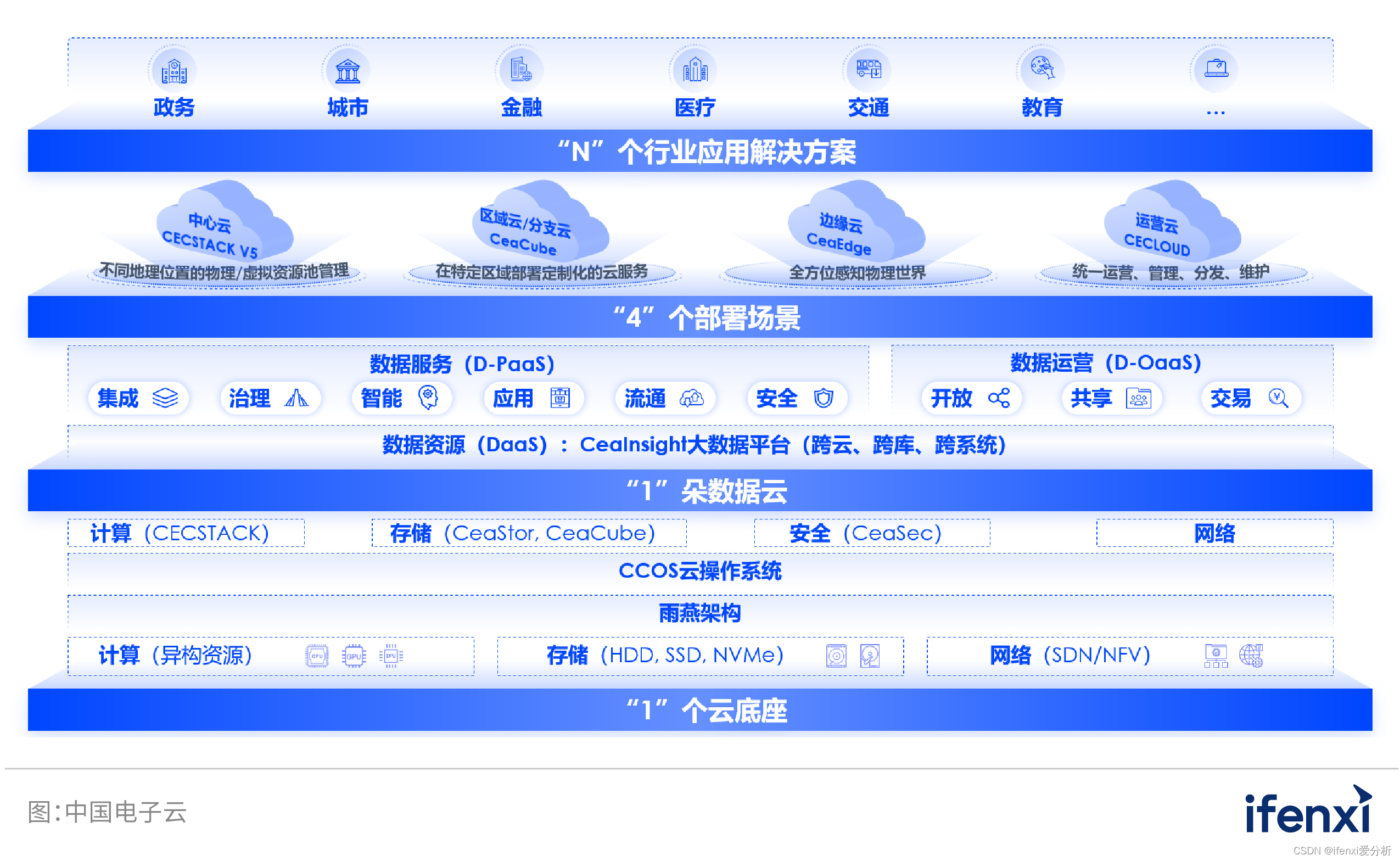1400x861 pixels.
Task: Click the 开放 pill button
Action: click(x=971, y=398)
